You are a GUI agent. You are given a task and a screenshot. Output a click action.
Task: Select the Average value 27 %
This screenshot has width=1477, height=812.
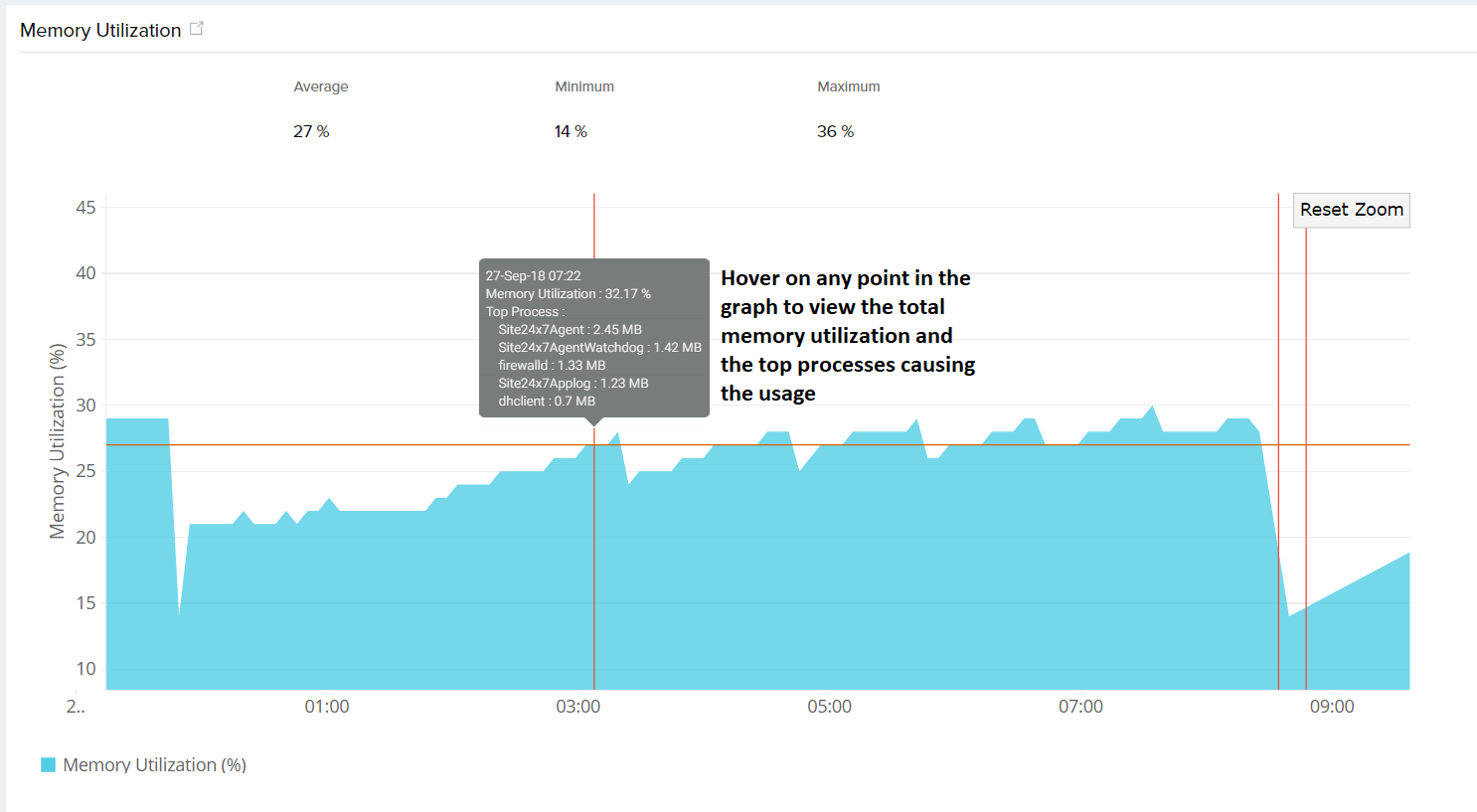tap(311, 131)
